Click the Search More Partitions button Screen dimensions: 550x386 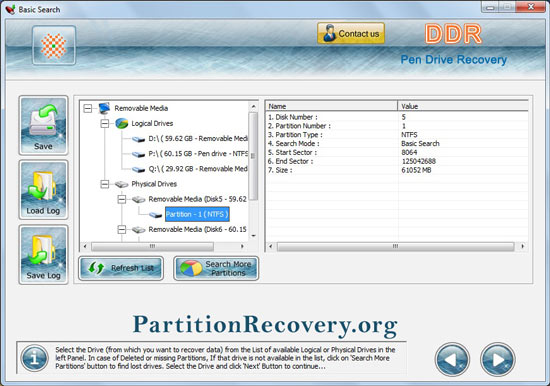point(216,268)
